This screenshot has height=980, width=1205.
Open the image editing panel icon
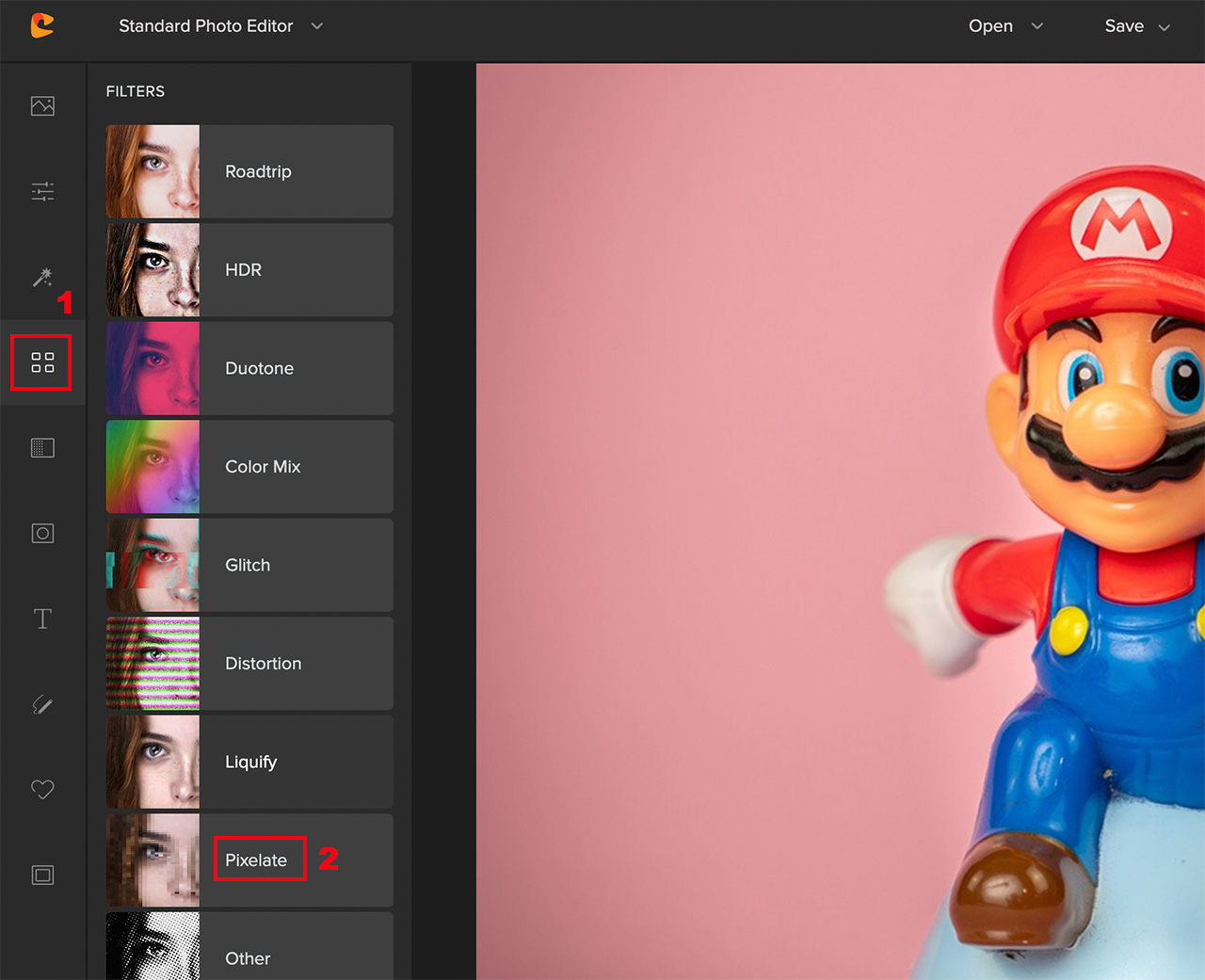41,105
